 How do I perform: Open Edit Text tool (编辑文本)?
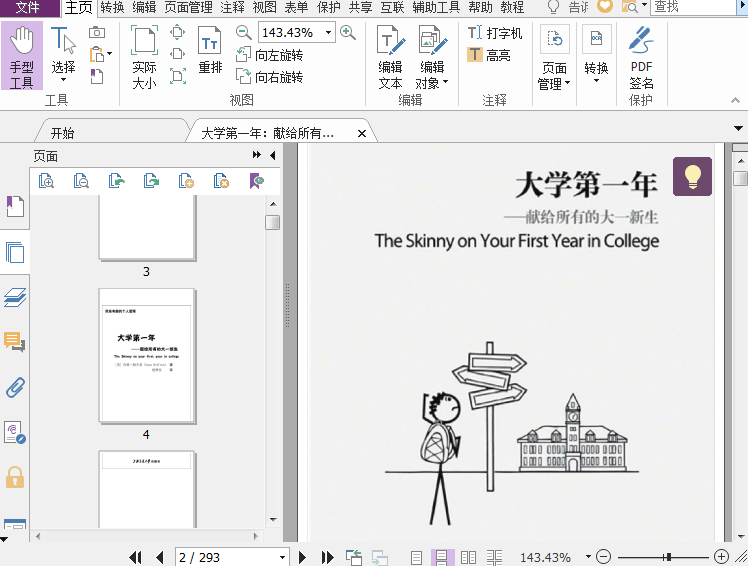tap(391, 57)
